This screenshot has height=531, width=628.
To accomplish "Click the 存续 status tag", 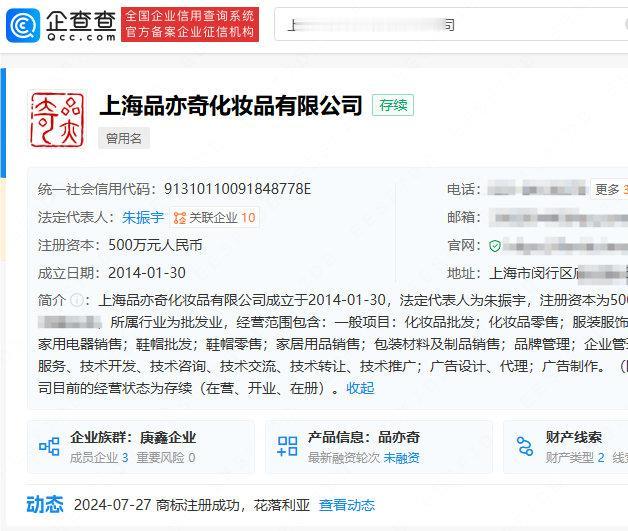I will tap(393, 105).
